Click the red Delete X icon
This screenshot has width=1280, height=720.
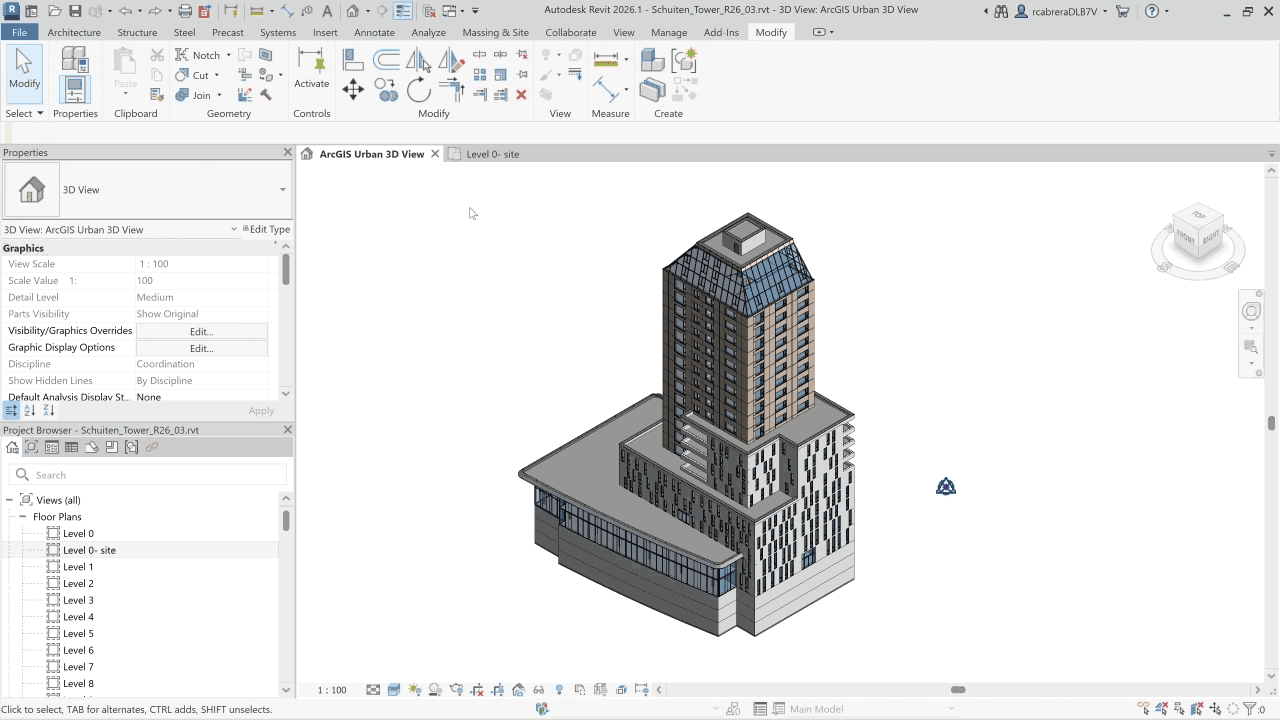(521, 95)
